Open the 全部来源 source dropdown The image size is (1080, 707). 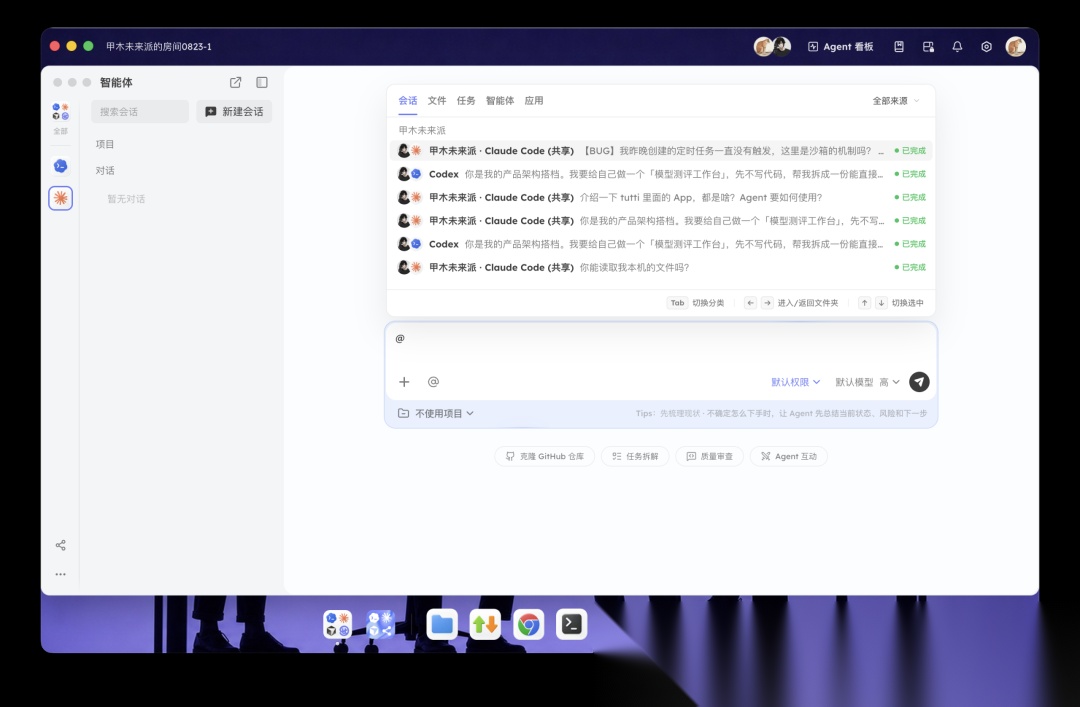coord(895,101)
